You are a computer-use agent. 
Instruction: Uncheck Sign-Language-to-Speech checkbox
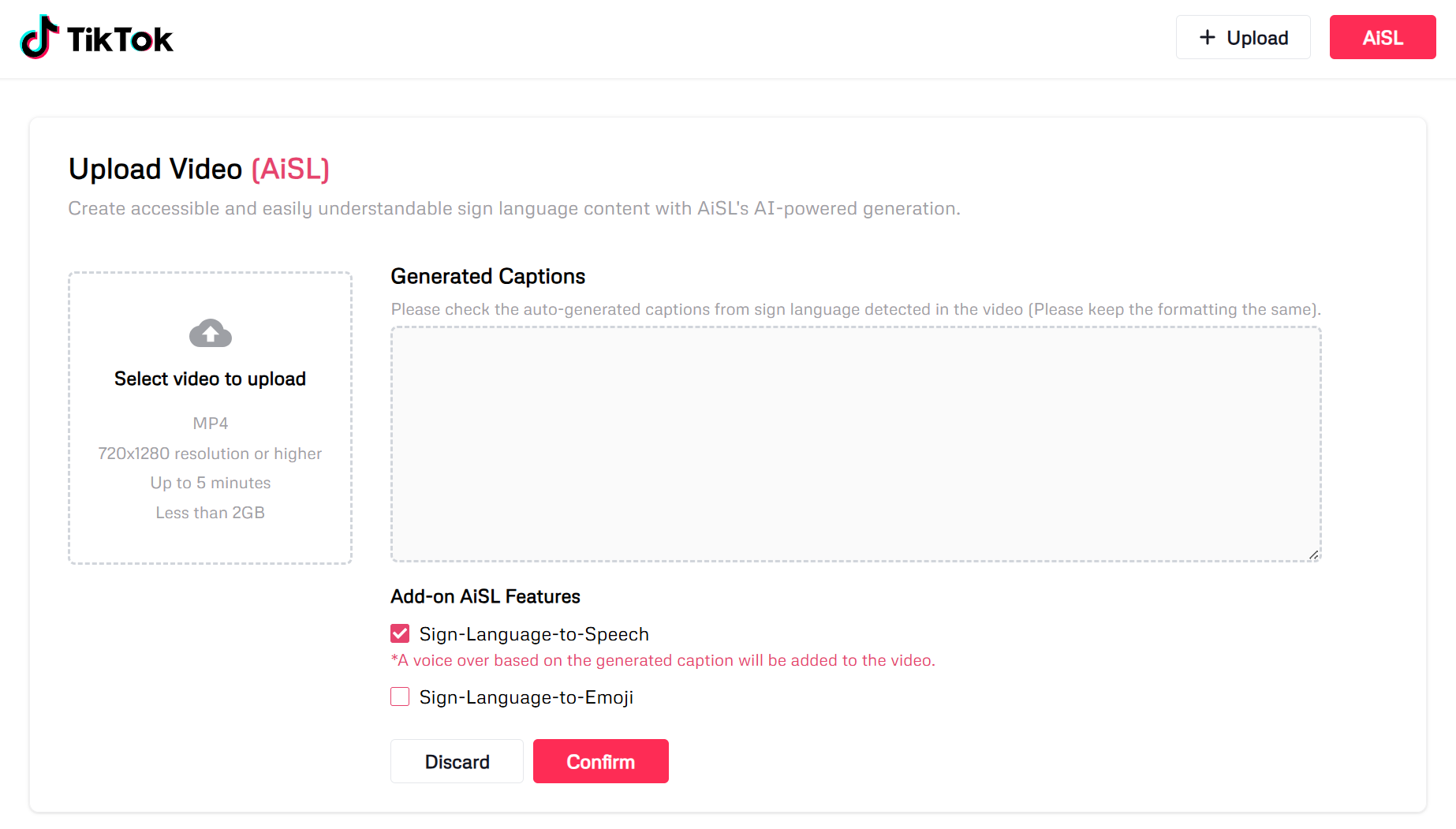click(x=400, y=633)
